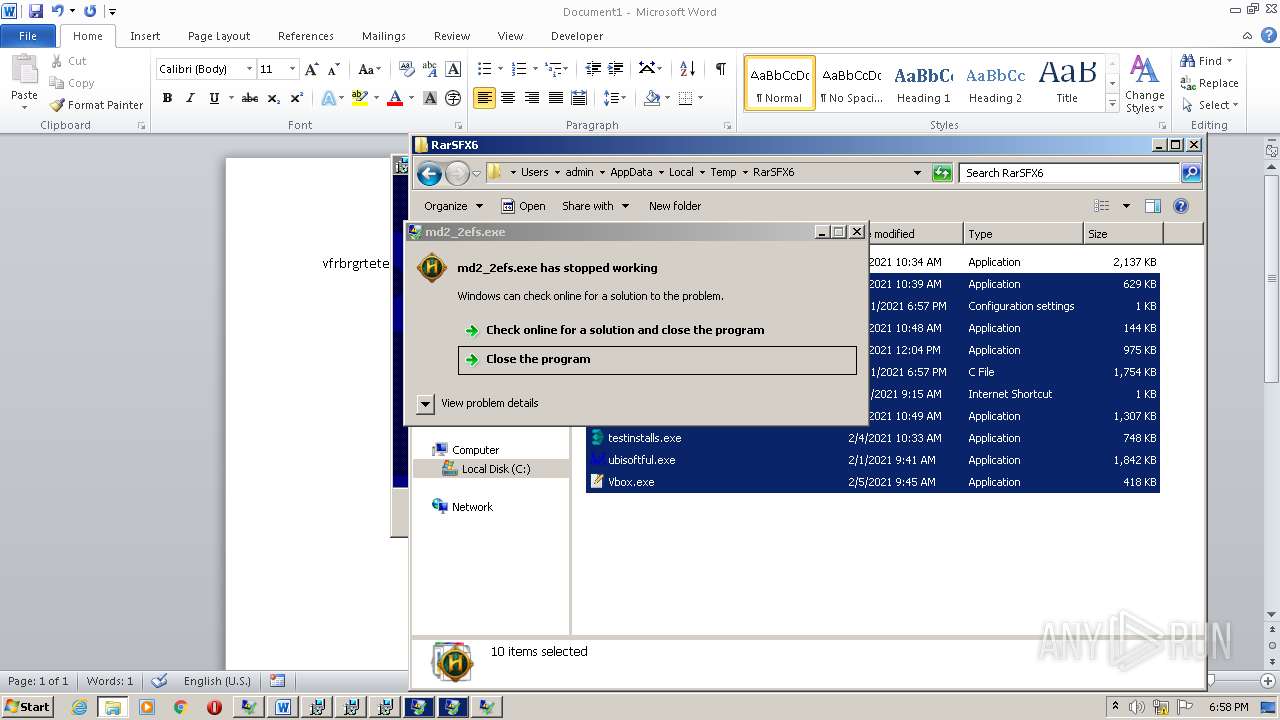Switch to Insert tab

click(145, 36)
